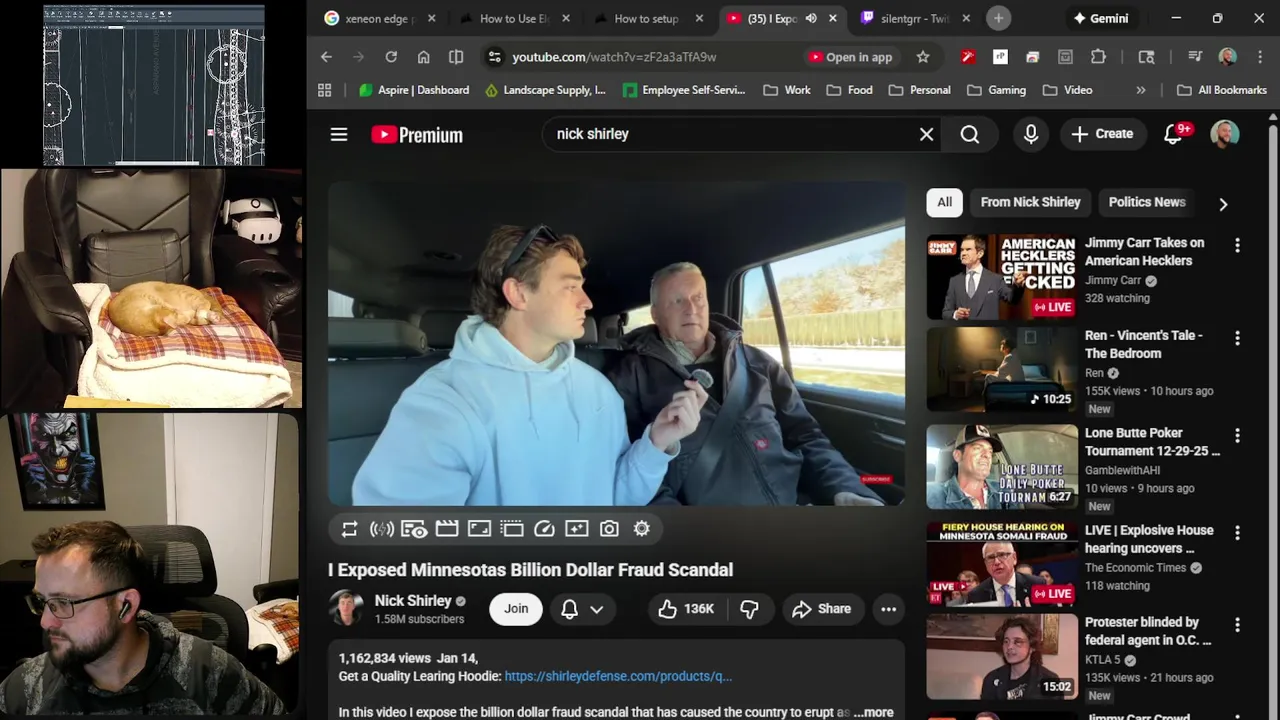The width and height of the screenshot is (1280, 720).
Task: Expand hidden bookmarks with double chevron
Action: click(x=1141, y=90)
